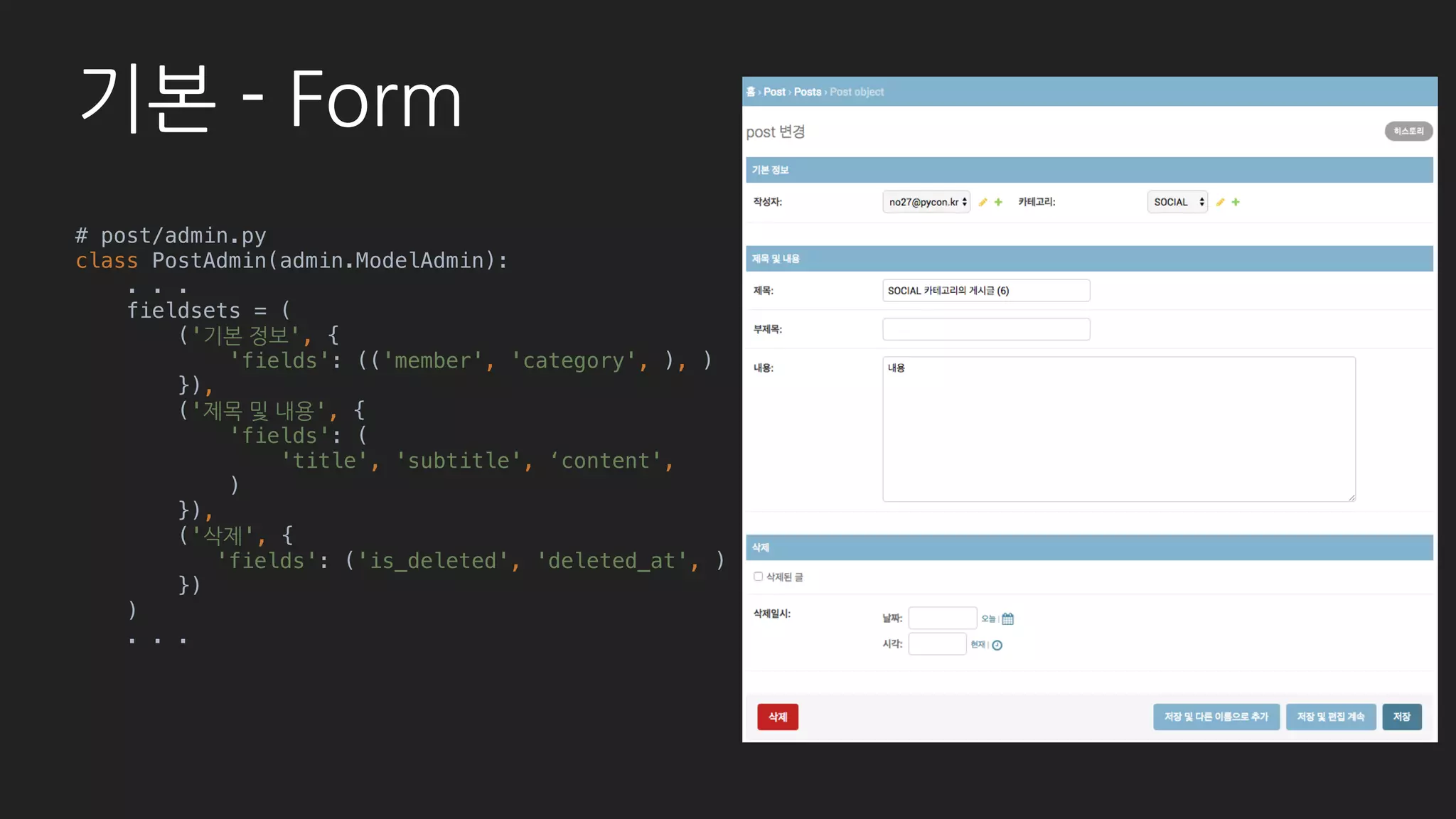This screenshot has height=819, width=1456.
Task: Open the SOCIAL category dropdown
Action: click(1177, 202)
